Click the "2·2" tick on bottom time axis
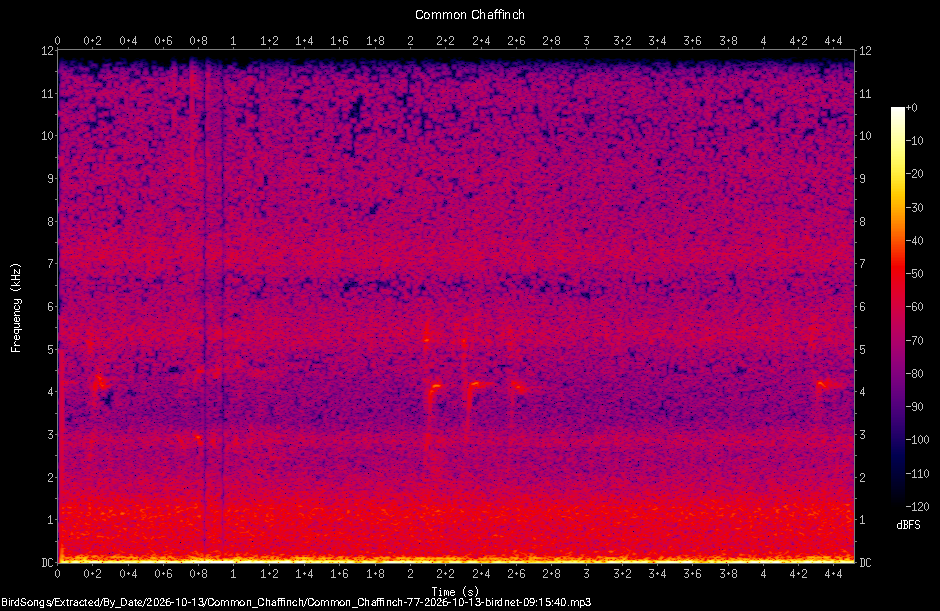Viewport: 940px width, 611px height. pyautogui.click(x=445, y=574)
